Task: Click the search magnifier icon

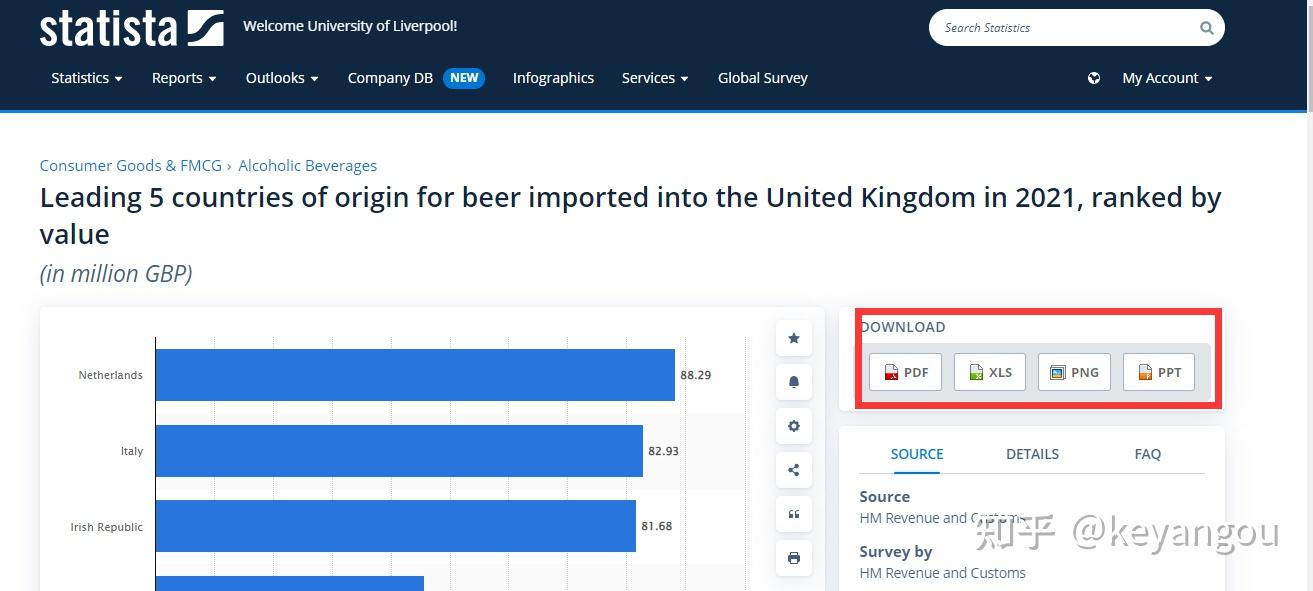Action: click(x=1207, y=28)
